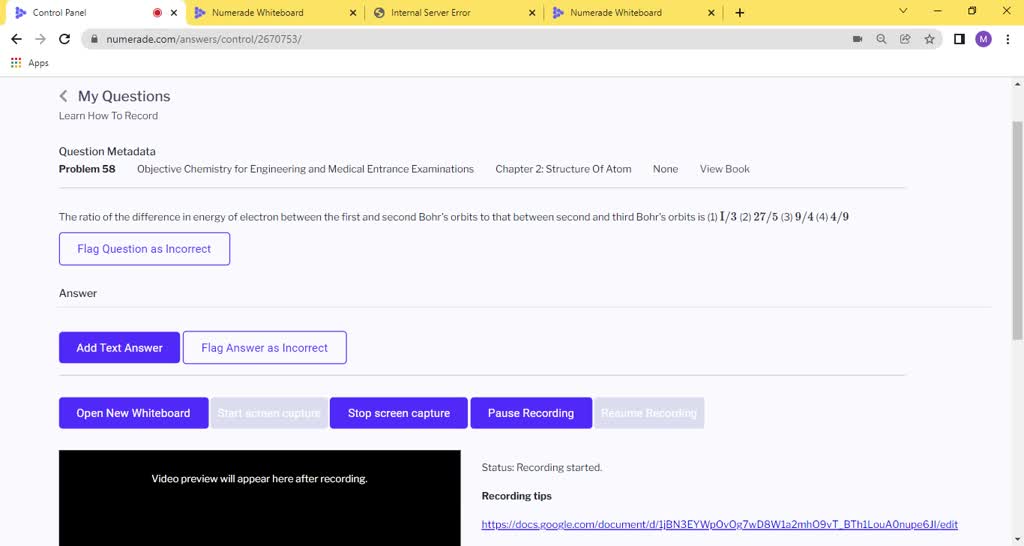Close the first Numerade Whiteboard tab
The height and width of the screenshot is (546, 1024).
[352, 13]
